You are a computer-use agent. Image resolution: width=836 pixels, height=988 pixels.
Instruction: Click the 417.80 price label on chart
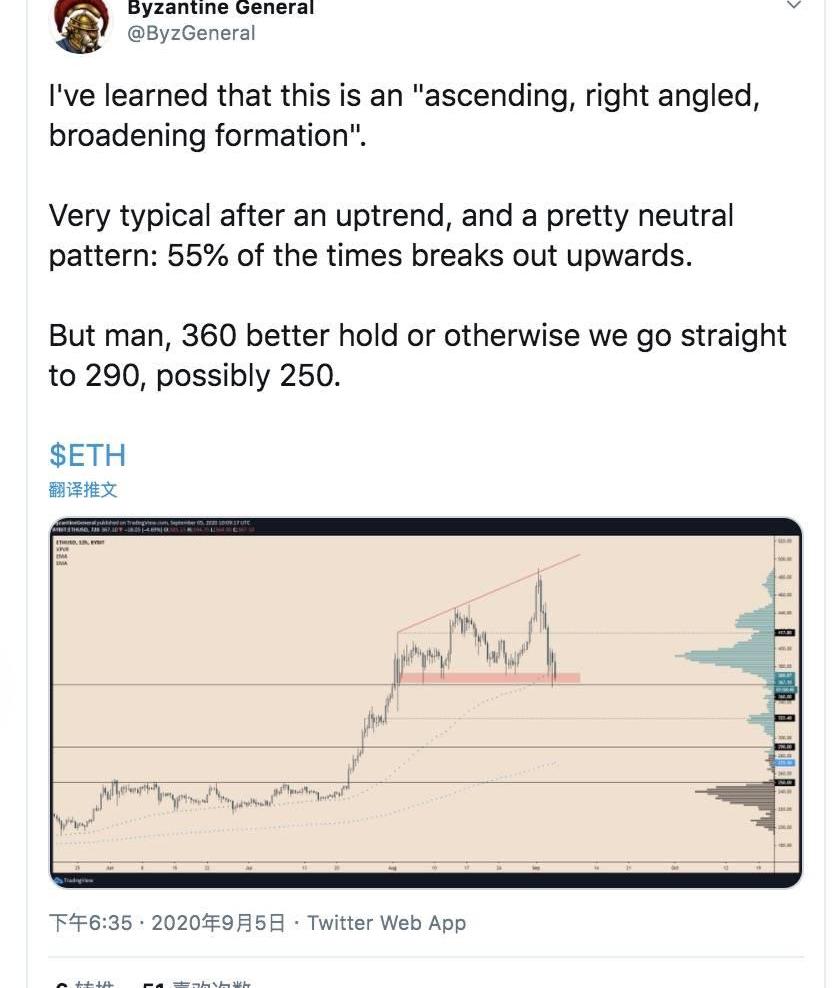click(x=785, y=632)
